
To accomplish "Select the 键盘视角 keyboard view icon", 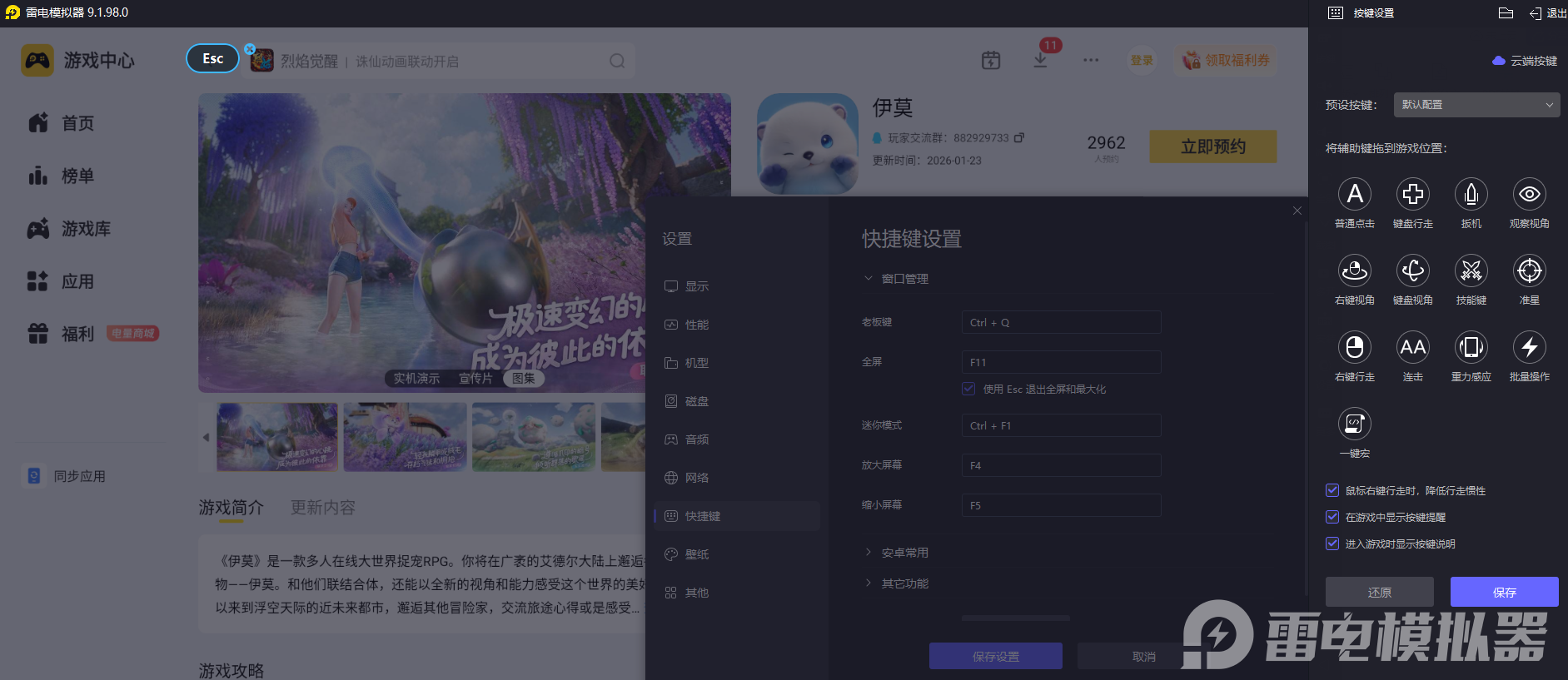I will click(1413, 271).
